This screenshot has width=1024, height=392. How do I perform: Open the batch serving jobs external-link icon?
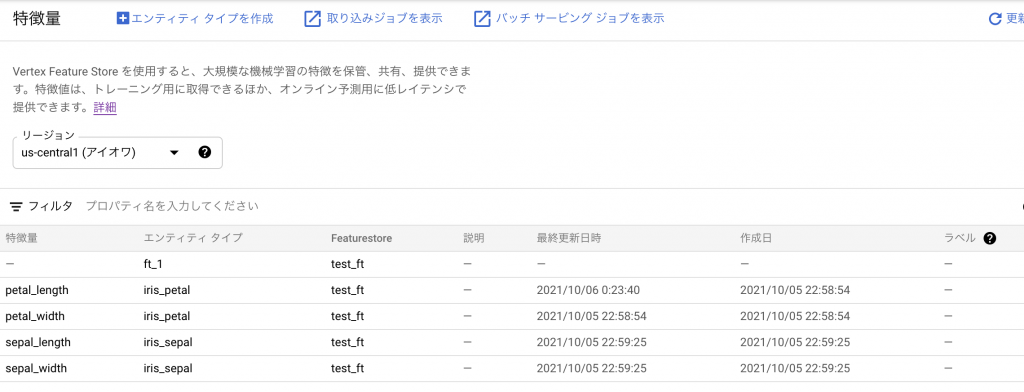tap(481, 18)
